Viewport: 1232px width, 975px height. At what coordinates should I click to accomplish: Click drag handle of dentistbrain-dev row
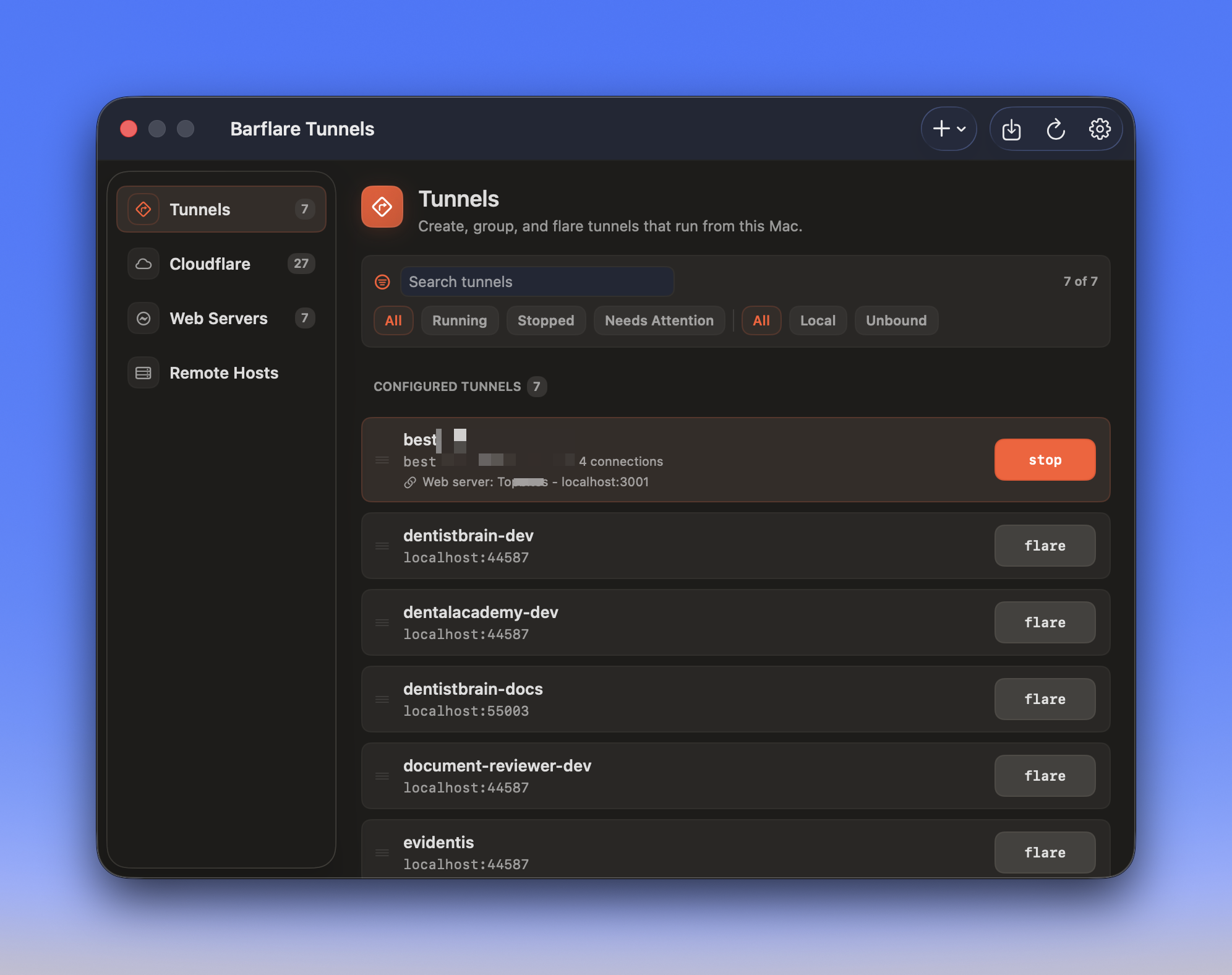click(x=382, y=546)
